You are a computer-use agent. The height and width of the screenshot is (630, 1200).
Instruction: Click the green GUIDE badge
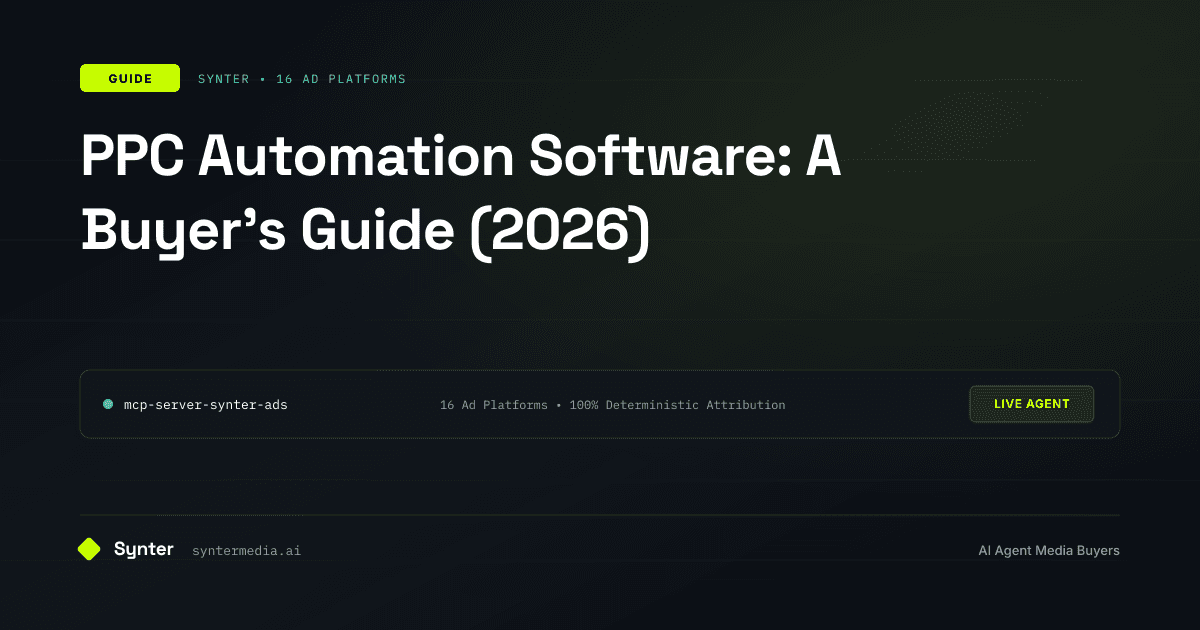130,78
